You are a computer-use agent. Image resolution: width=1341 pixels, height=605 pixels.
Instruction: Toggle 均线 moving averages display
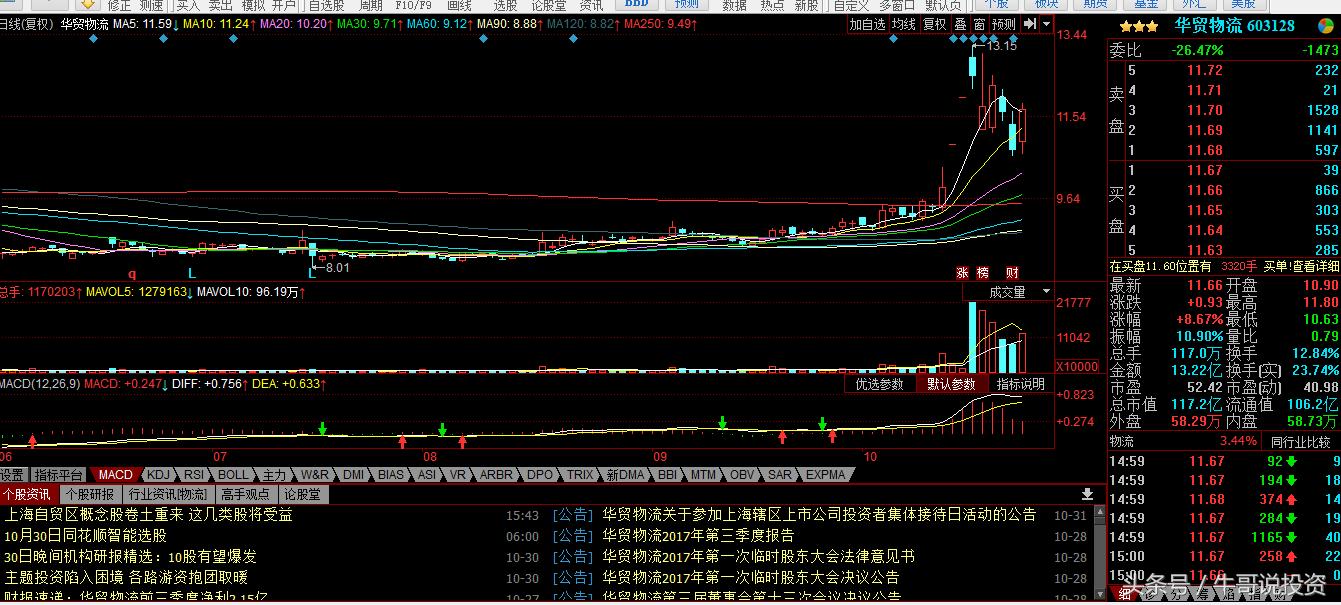[x=903, y=23]
